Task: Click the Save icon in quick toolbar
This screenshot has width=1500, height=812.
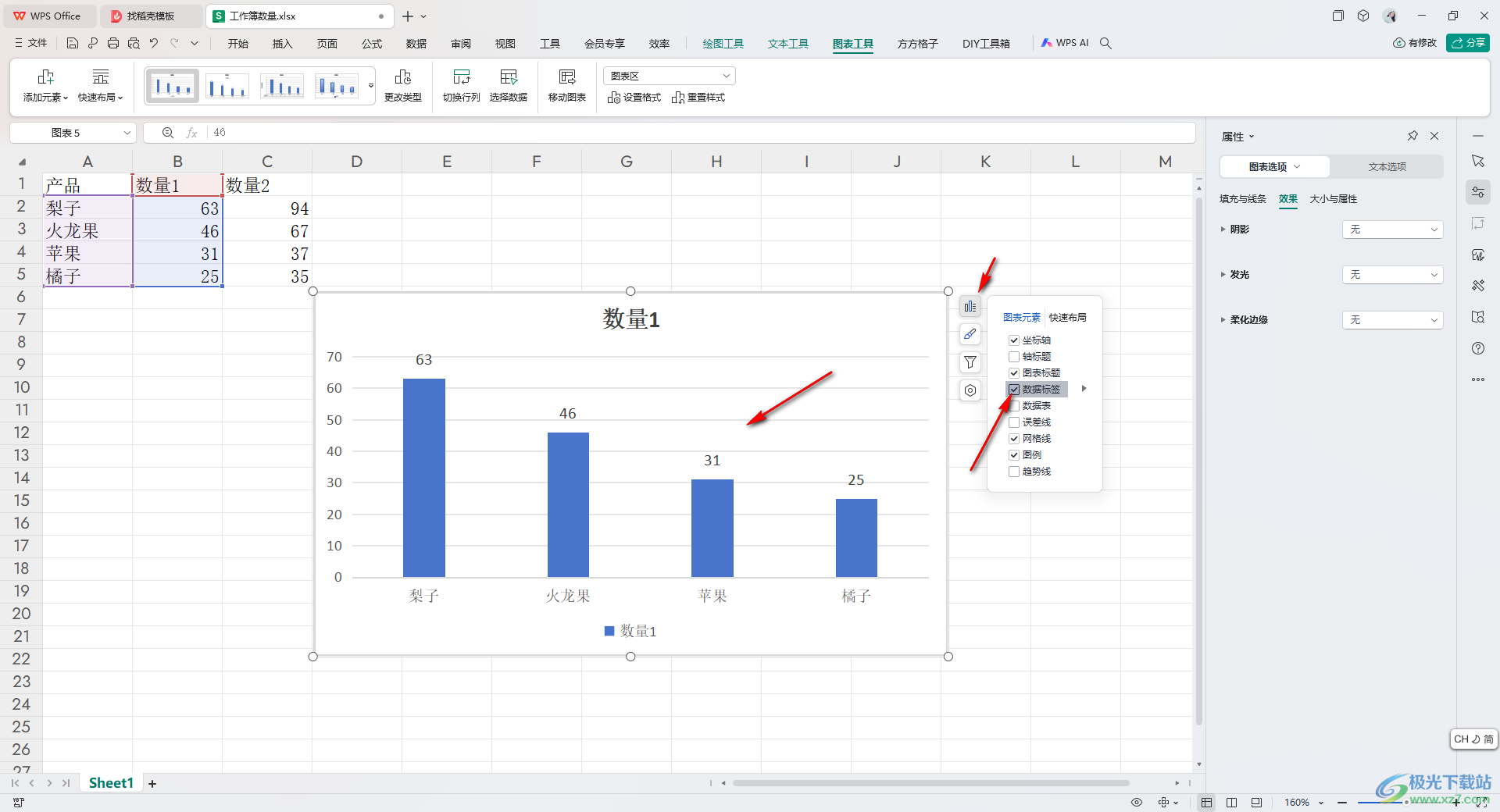Action: coord(73,44)
